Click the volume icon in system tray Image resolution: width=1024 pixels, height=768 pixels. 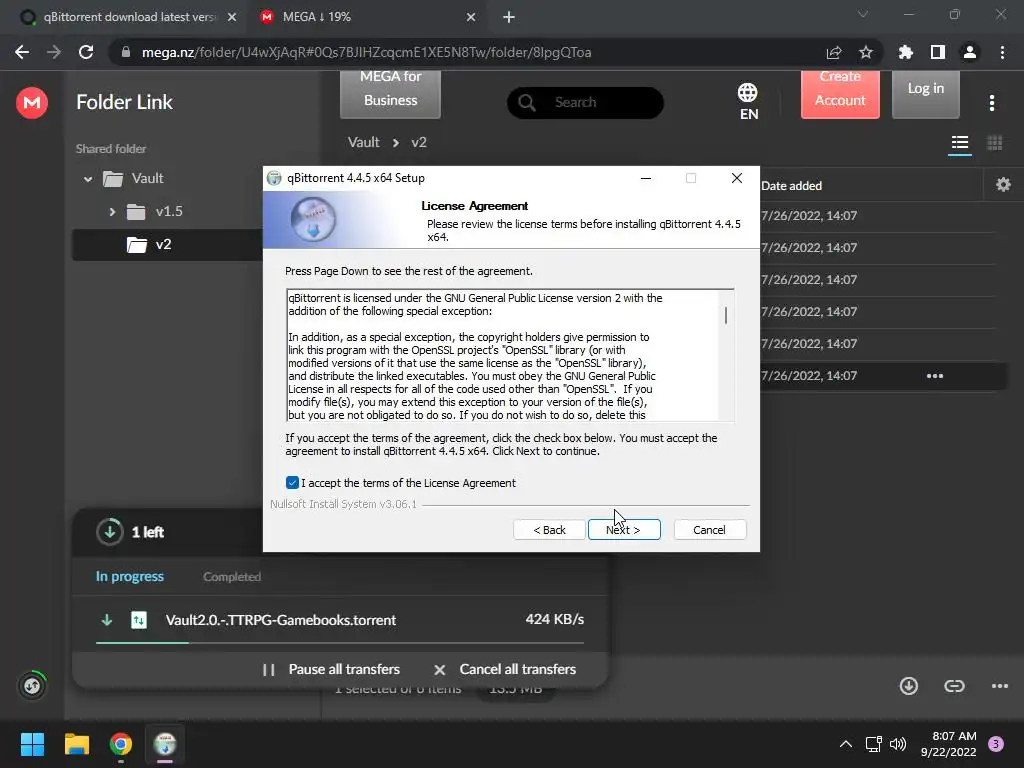(898, 744)
